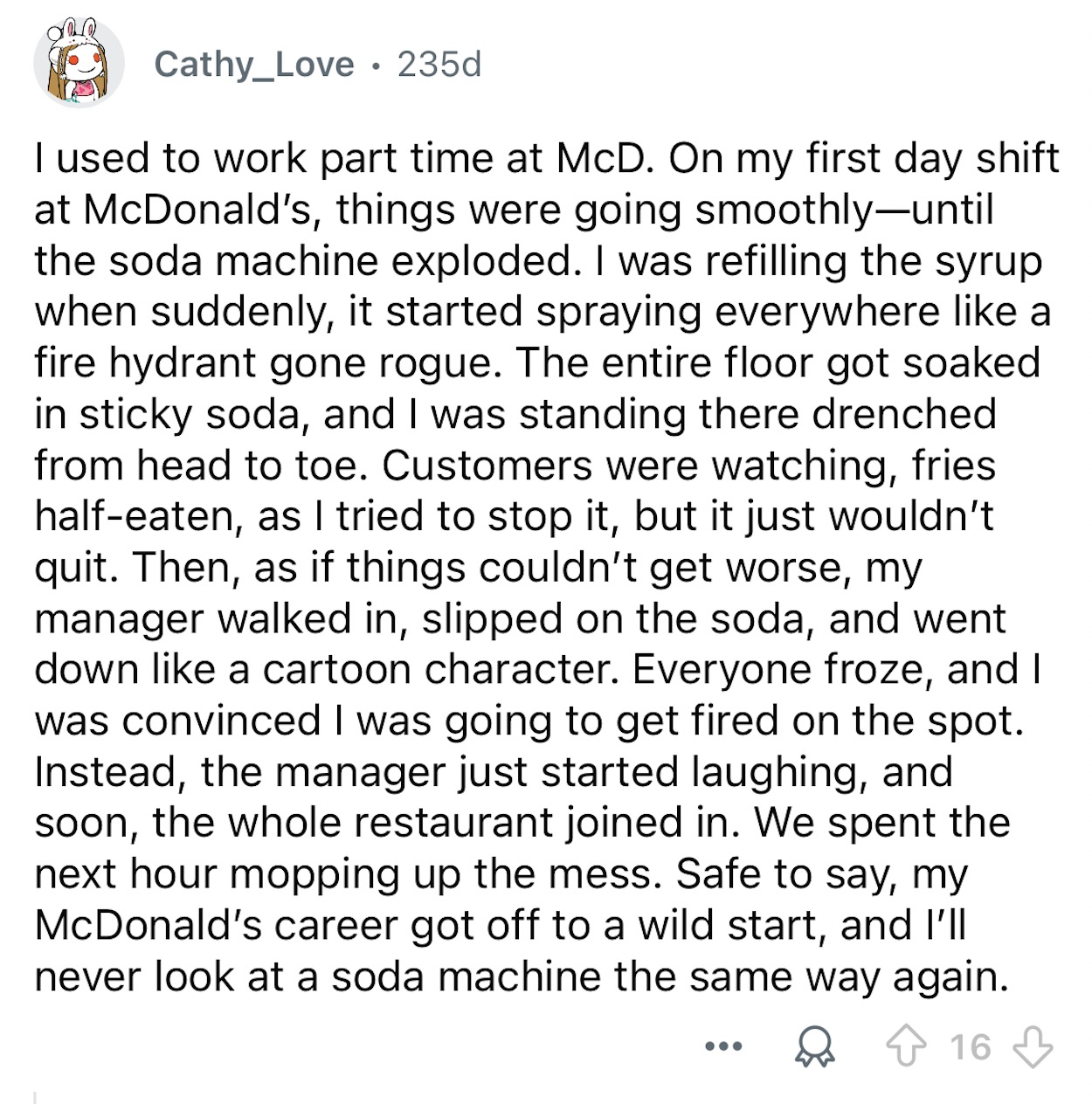Click the 235d timestamp
Image resolution: width=1092 pixels, height=1104 pixels.
point(439,64)
